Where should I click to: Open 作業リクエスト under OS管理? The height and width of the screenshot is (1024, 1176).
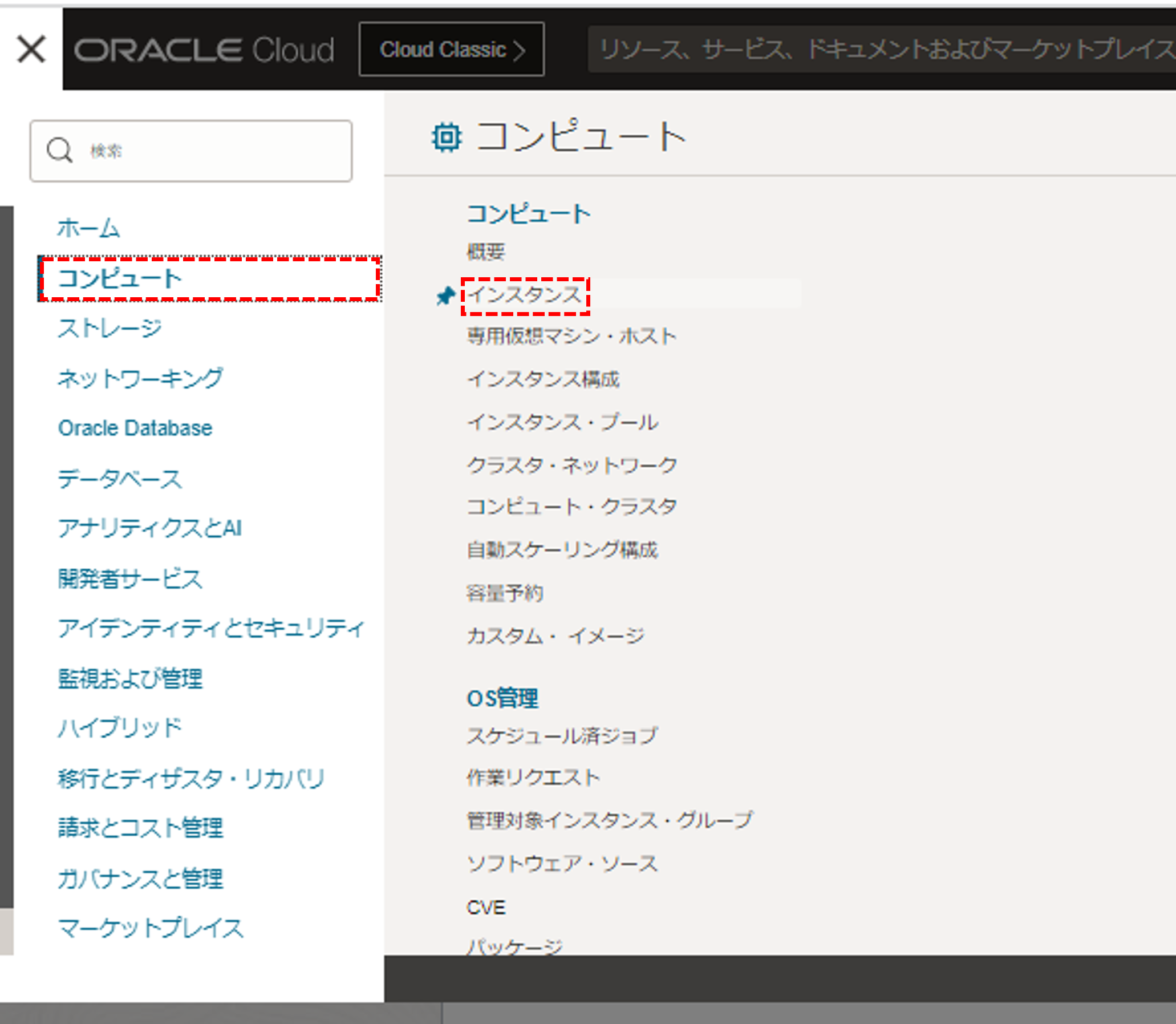click(533, 777)
